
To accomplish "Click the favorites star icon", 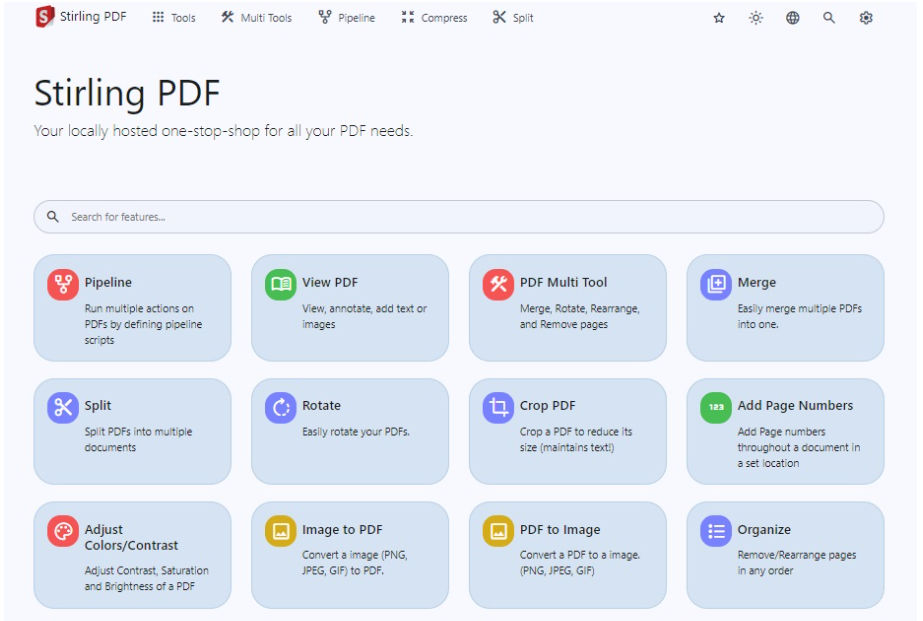I will (719, 18).
